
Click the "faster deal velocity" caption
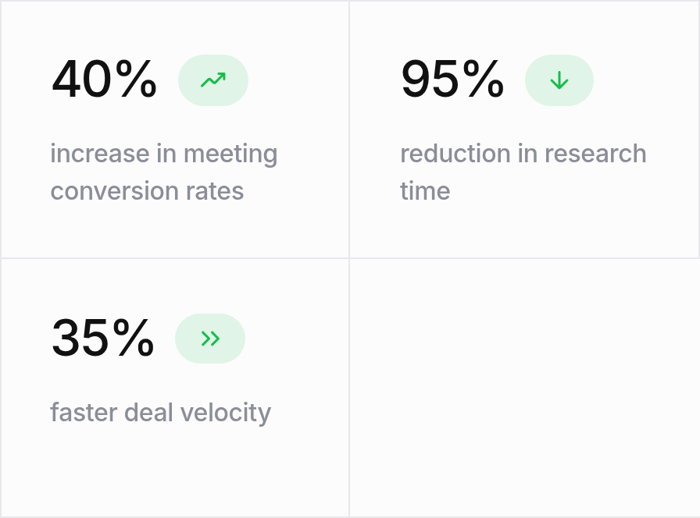click(161, 412)
